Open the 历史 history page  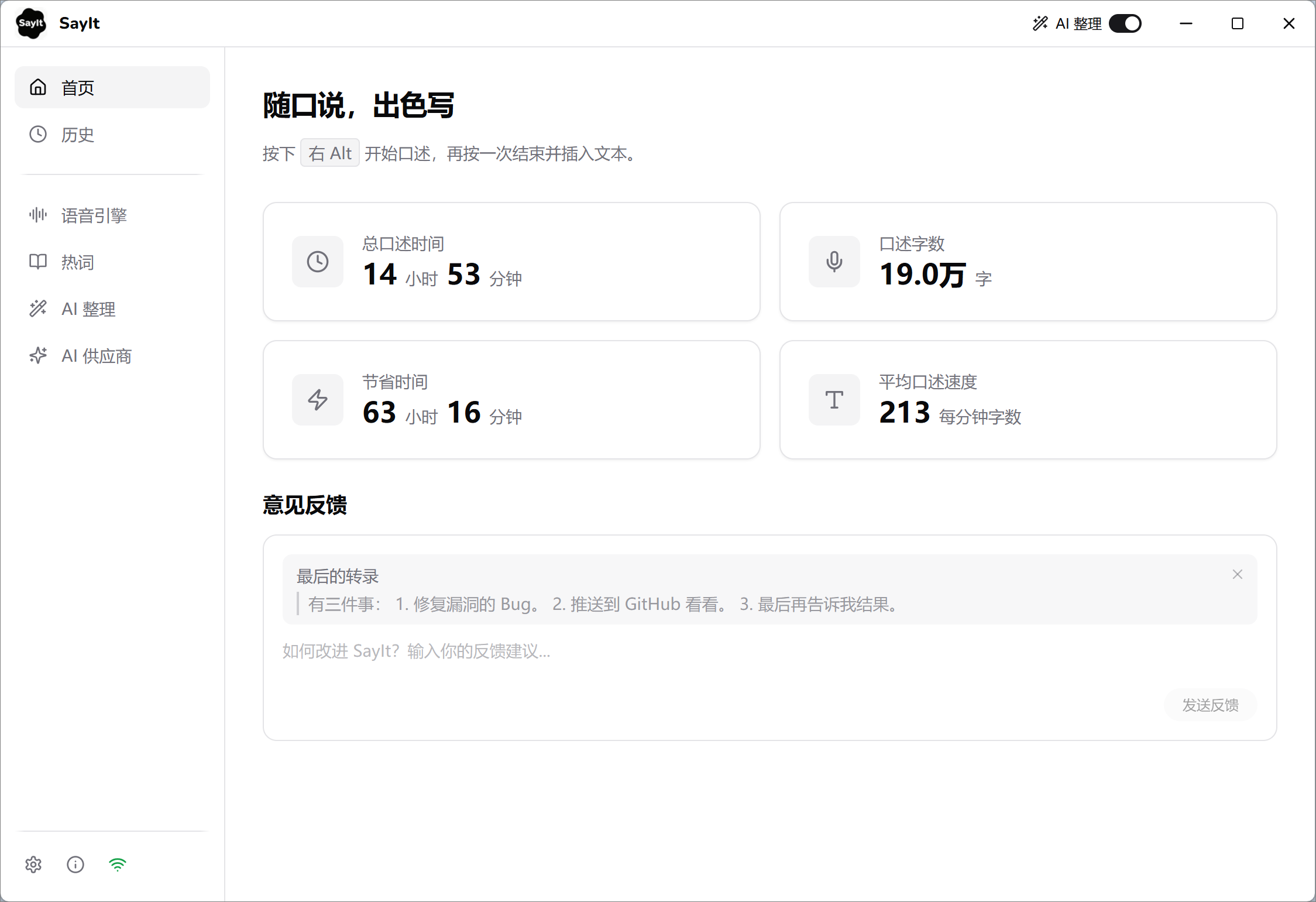[x=112, y=134]
